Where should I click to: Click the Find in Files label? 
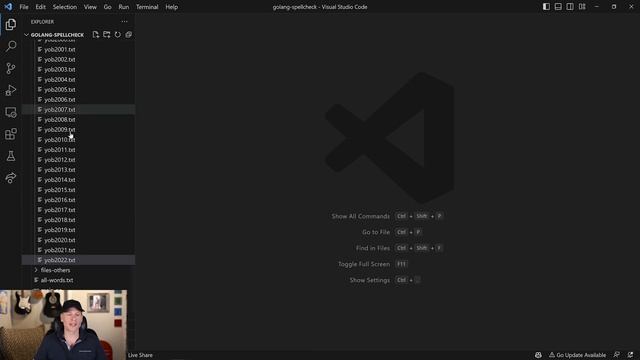[373, 248]
